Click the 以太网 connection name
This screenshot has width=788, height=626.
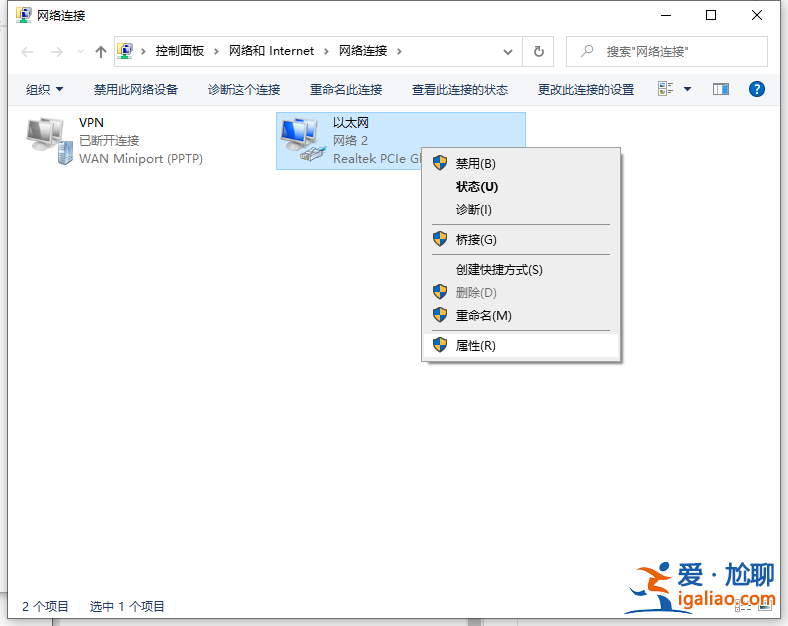pos(351,123)
